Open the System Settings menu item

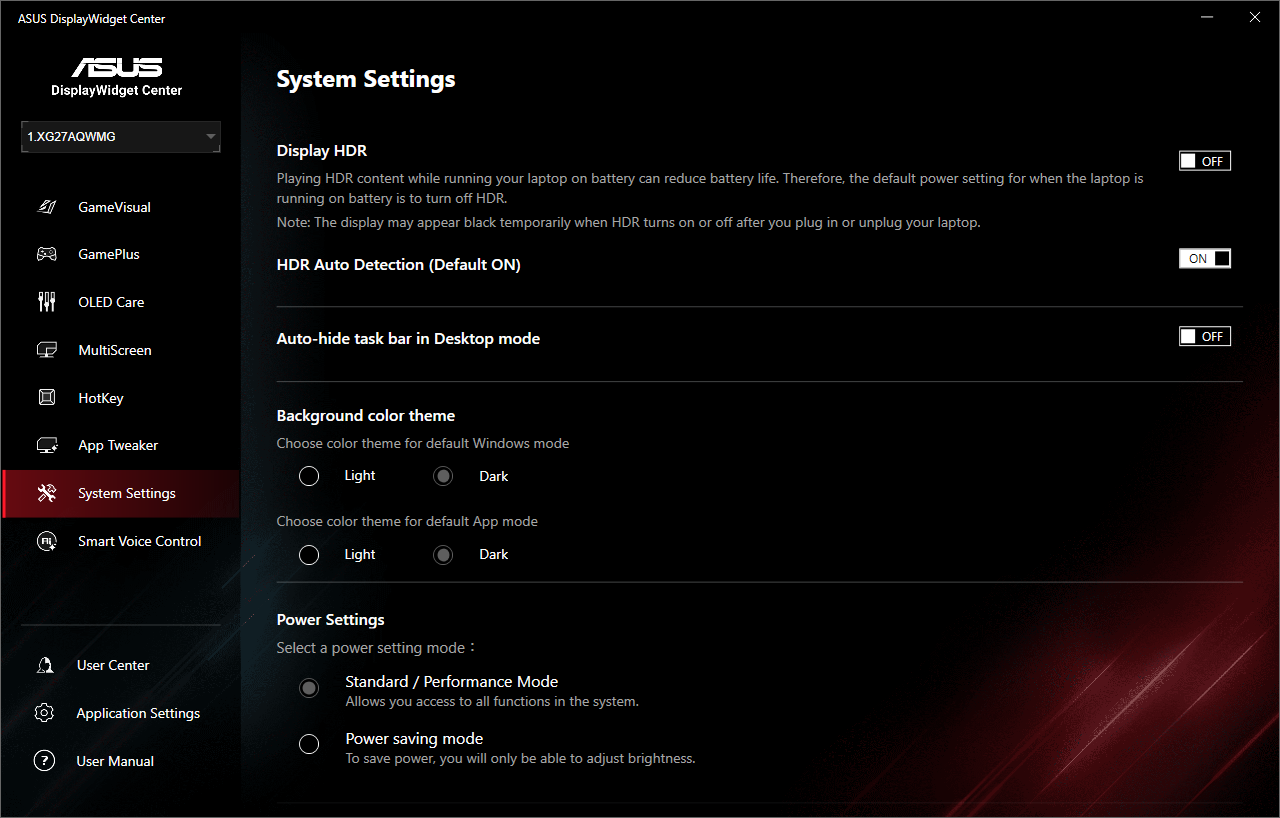[126, 493]
